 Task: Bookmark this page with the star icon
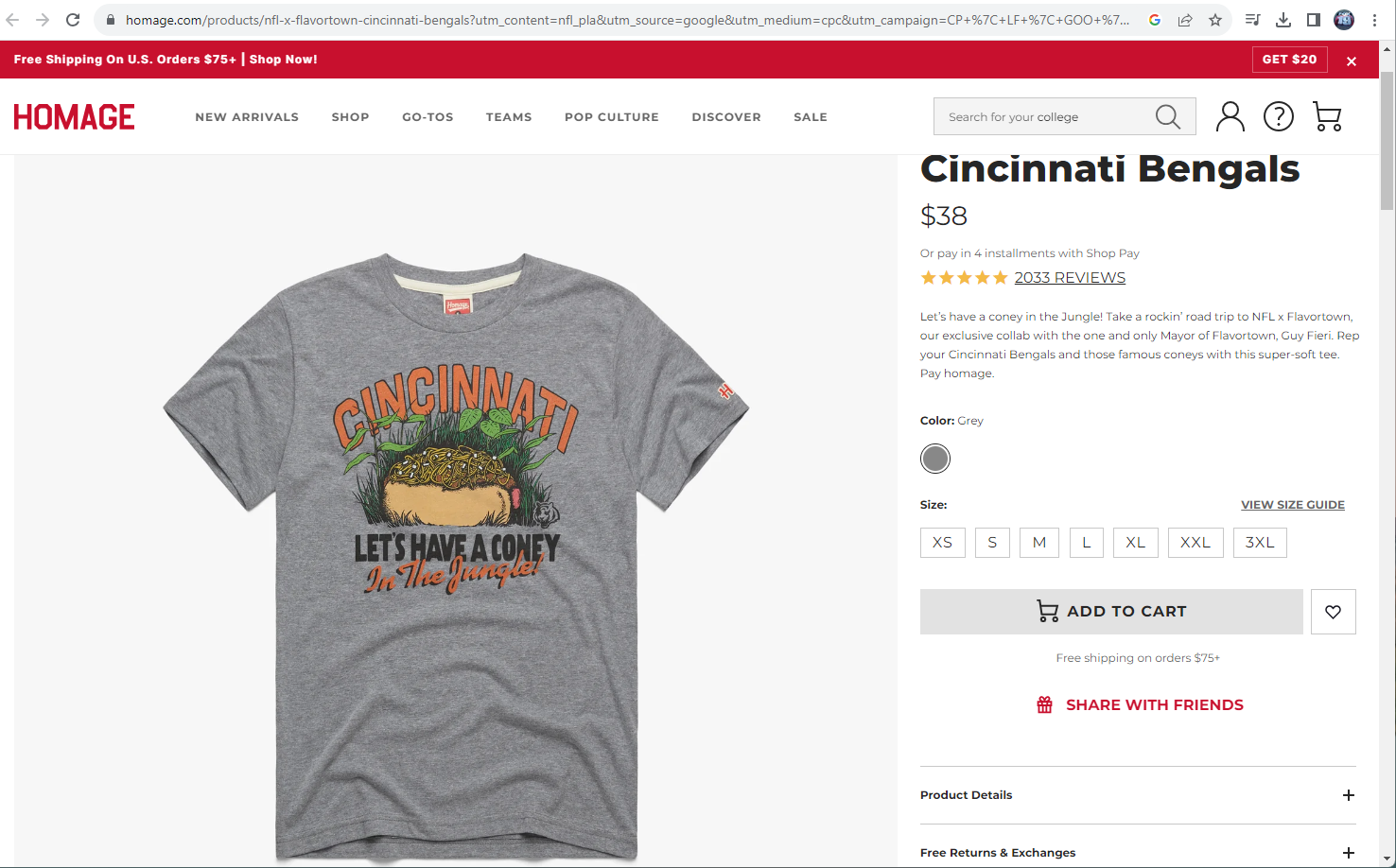pyautogui.click(x=1215, y=20)
